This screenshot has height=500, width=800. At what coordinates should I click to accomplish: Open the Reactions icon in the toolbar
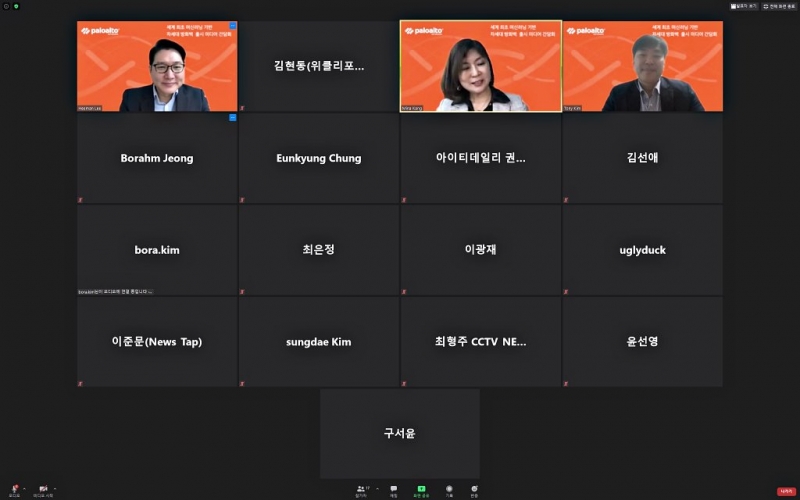tap(474, 491)
